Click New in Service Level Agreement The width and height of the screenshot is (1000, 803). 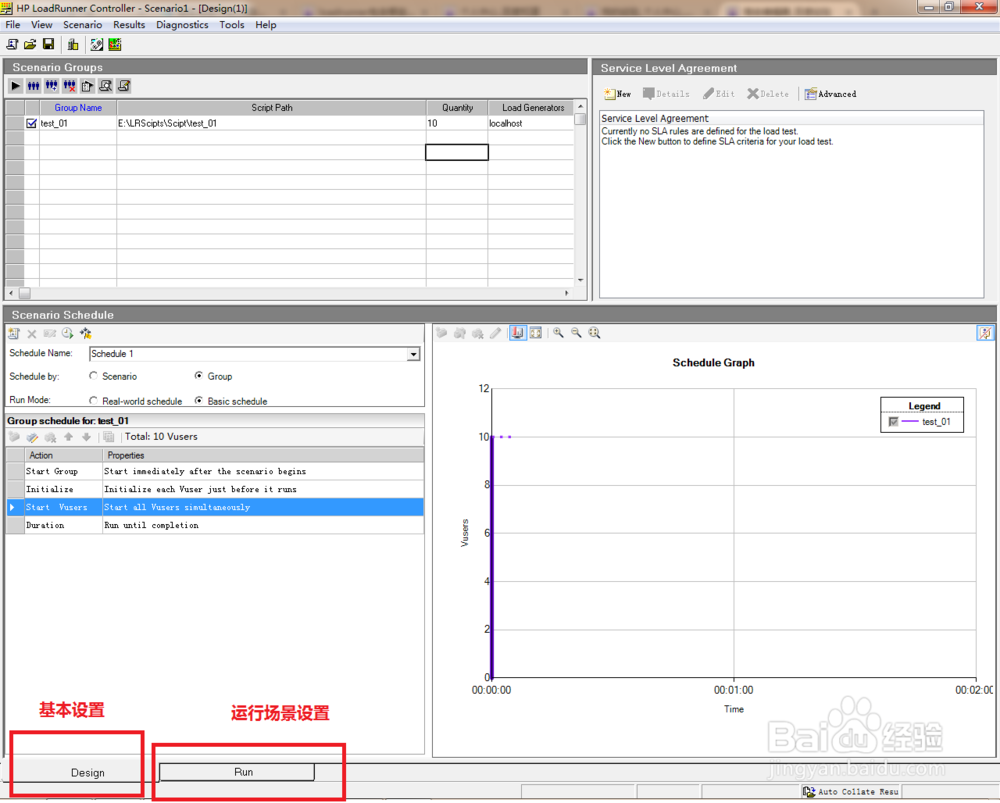coord(618,94)
